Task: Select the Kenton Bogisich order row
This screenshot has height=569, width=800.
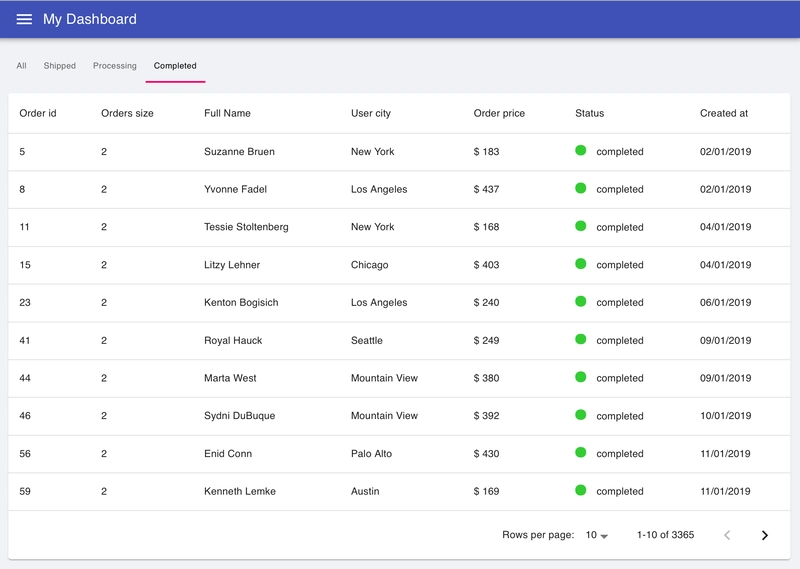Action: pos(399,303)
